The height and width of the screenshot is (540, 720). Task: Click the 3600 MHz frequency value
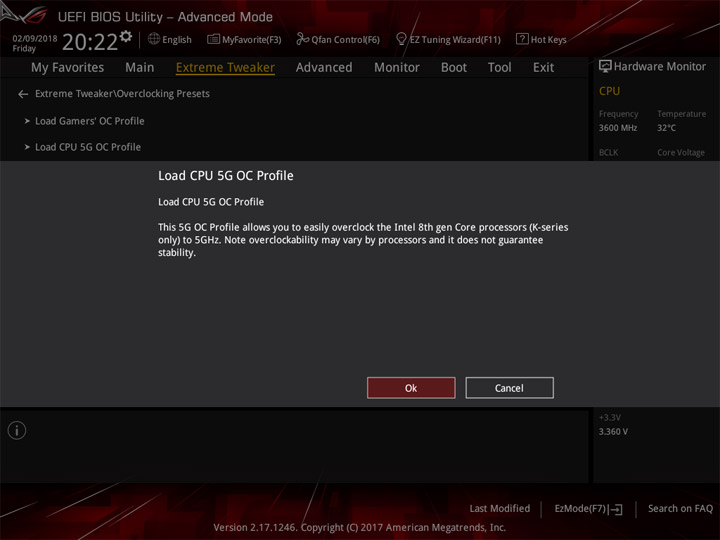tap(618, 128)
